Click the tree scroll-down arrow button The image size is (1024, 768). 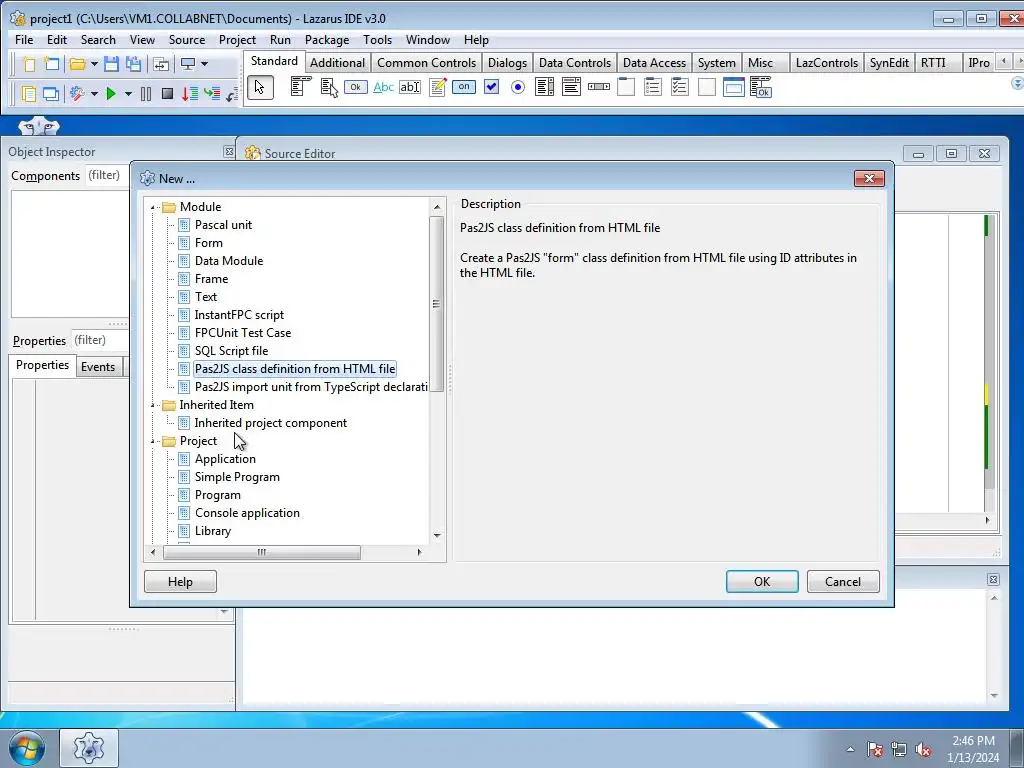coord(437,536)
